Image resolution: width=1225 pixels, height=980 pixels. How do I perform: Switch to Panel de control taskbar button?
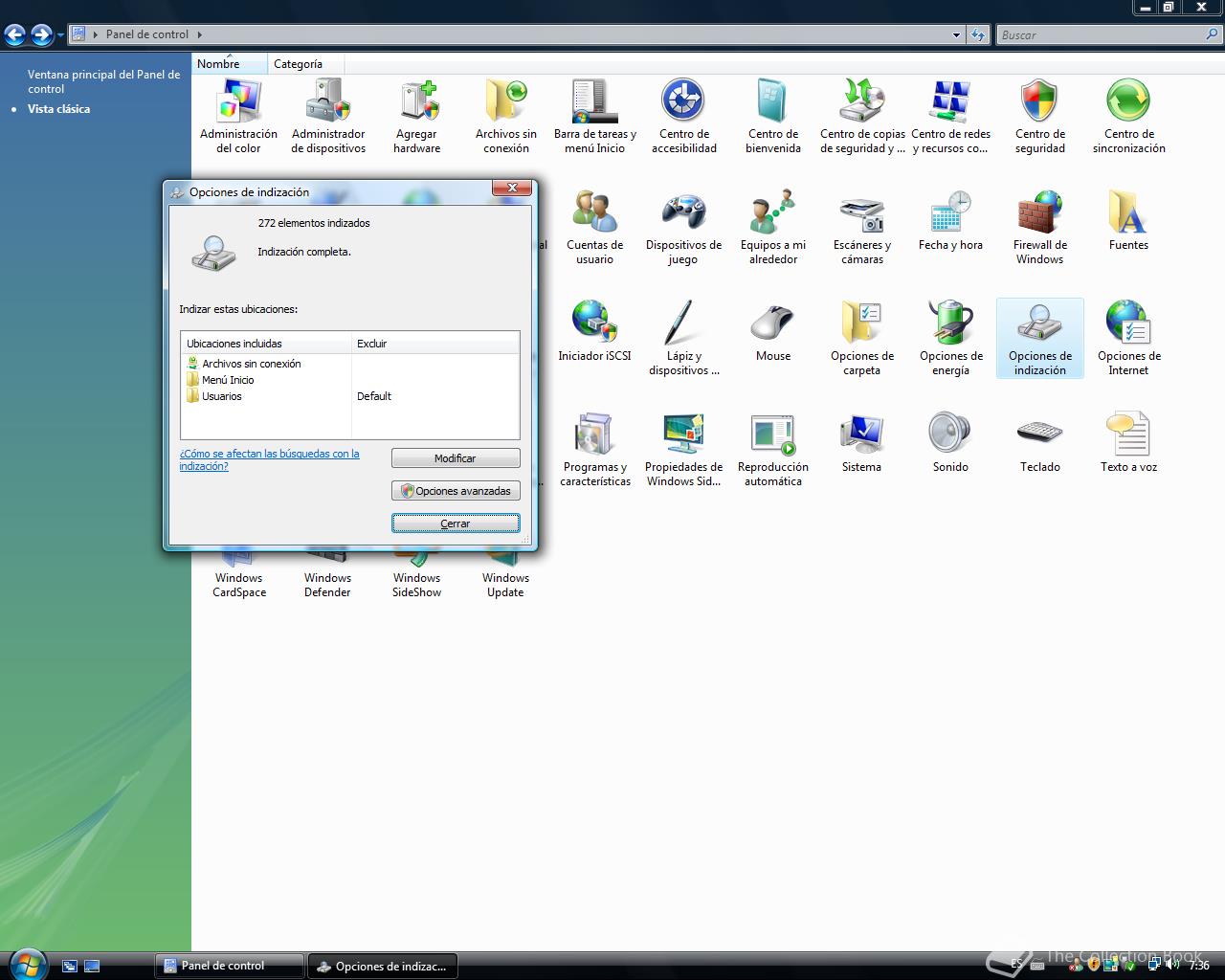(229, 966)
